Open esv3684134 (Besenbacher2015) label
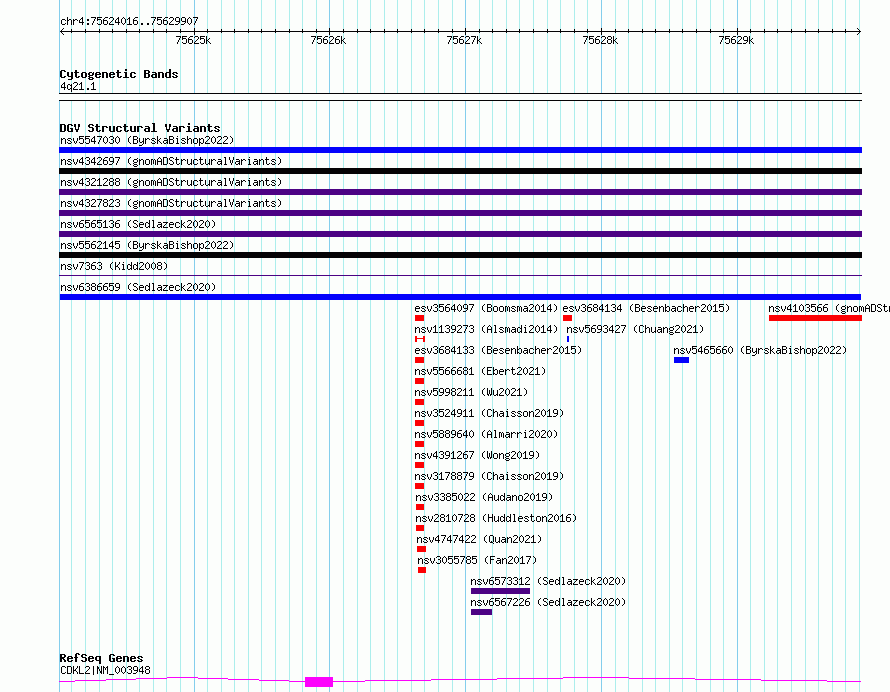890x692 pixels. pyautogui.click(x=646, y=308)
